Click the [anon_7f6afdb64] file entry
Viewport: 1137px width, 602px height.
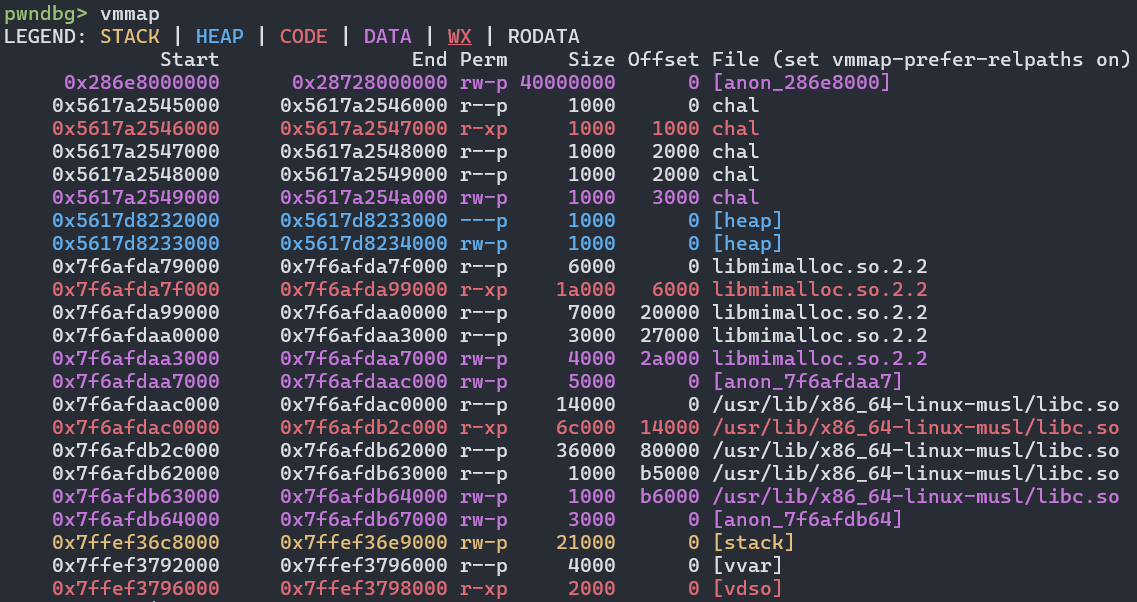coord(807,519)
